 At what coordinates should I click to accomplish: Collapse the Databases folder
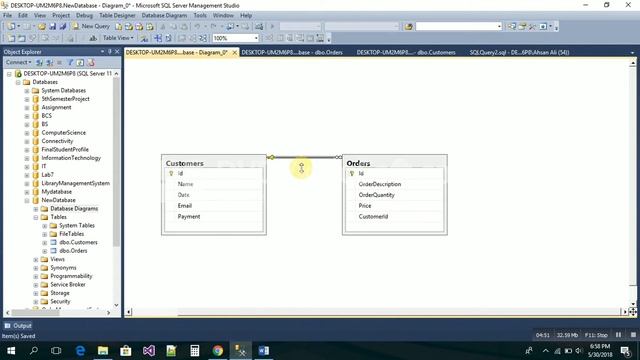click(x=18, y=82)
